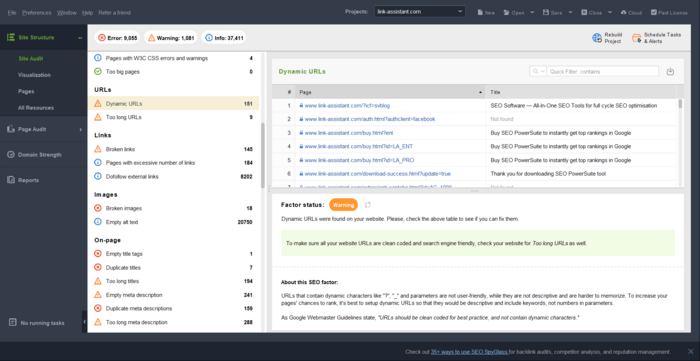Viewport: 700px width, 361px height.
Task: Collapse the Site Structure section
Action: [80, 38]
